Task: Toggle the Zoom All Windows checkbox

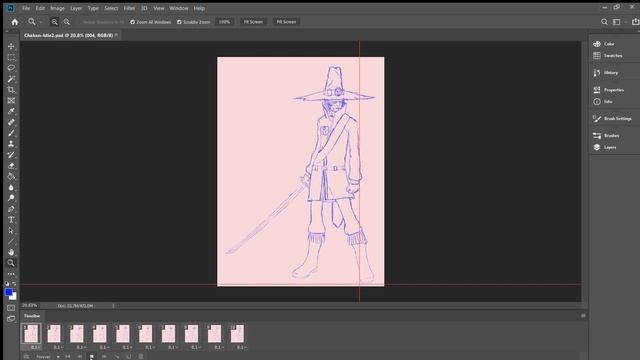Action: pos(132,22)
